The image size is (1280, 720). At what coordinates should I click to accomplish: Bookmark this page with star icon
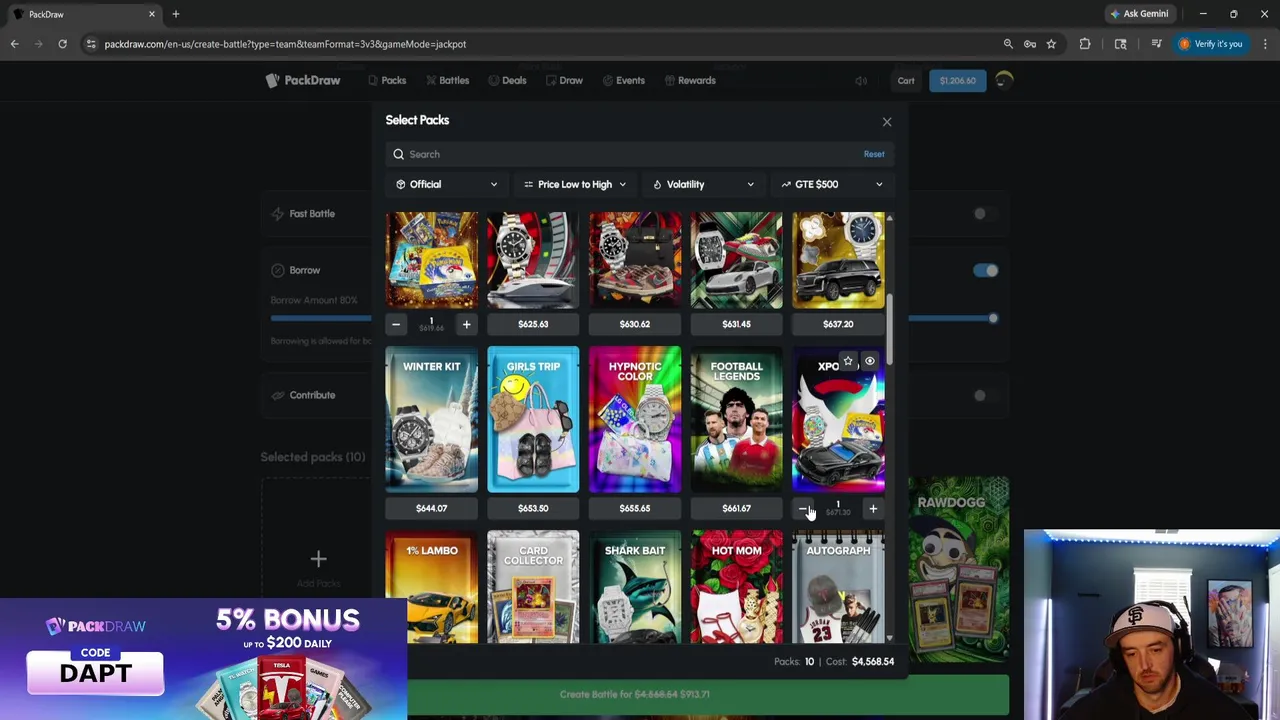click(x=1051, y=44)
